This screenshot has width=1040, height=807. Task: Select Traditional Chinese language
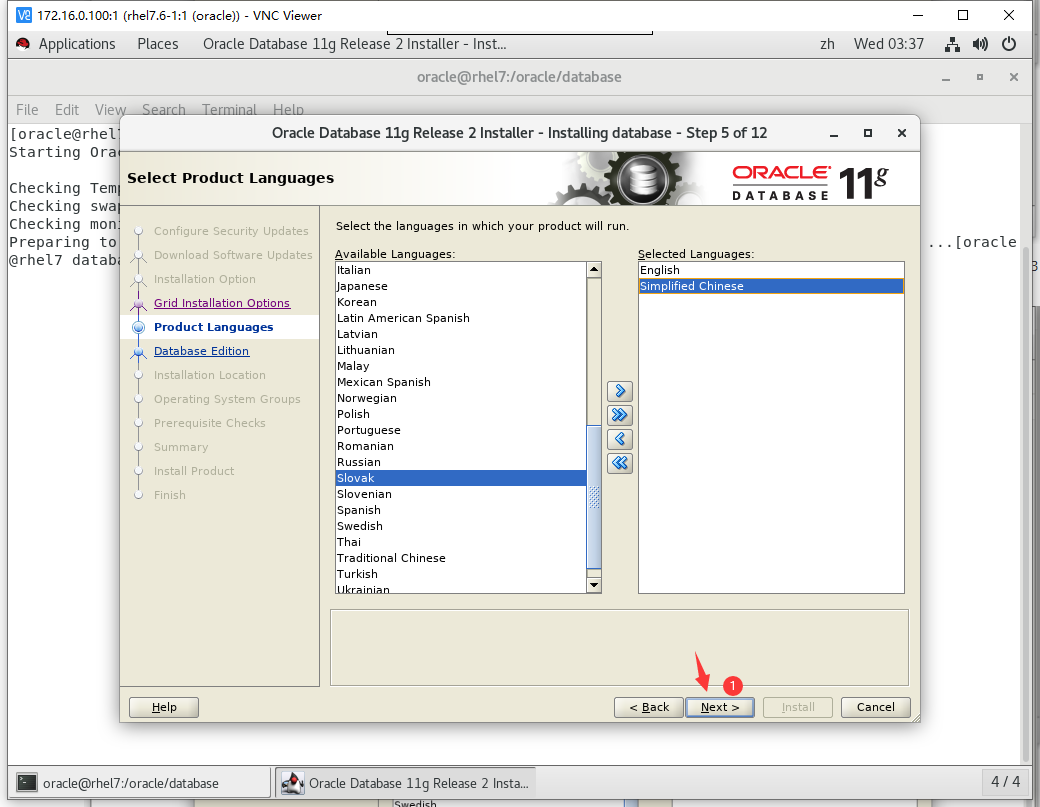point(461,558)
